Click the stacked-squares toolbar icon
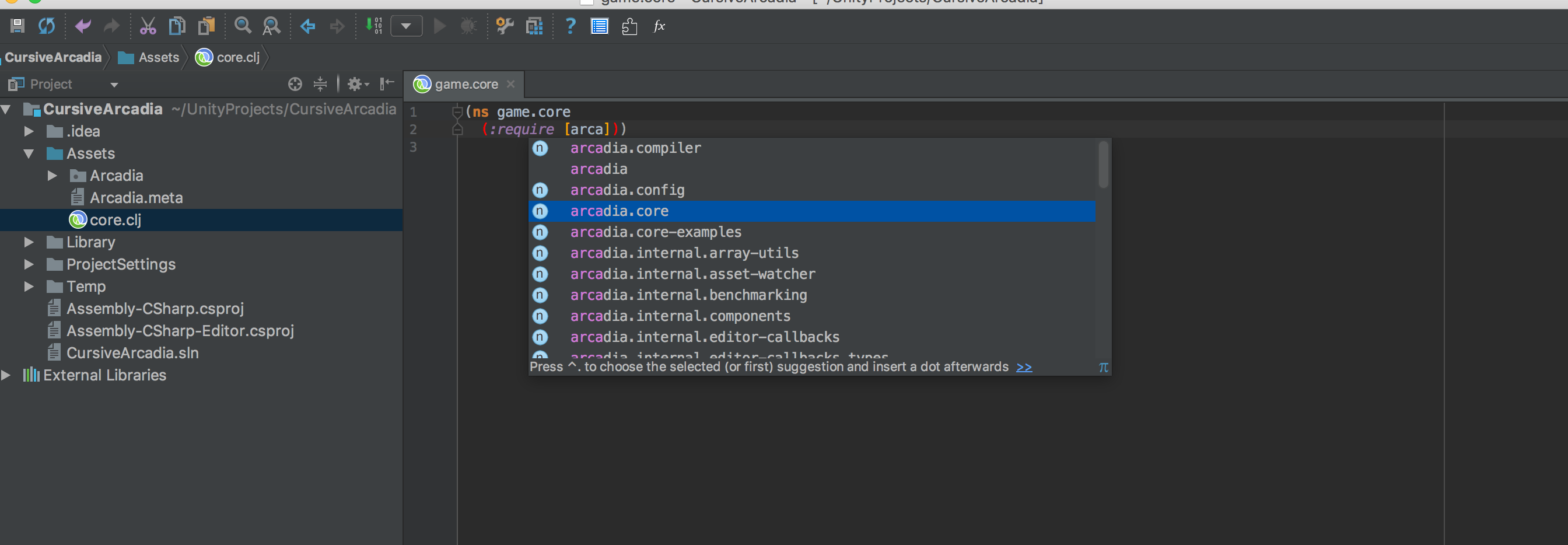 629,26
